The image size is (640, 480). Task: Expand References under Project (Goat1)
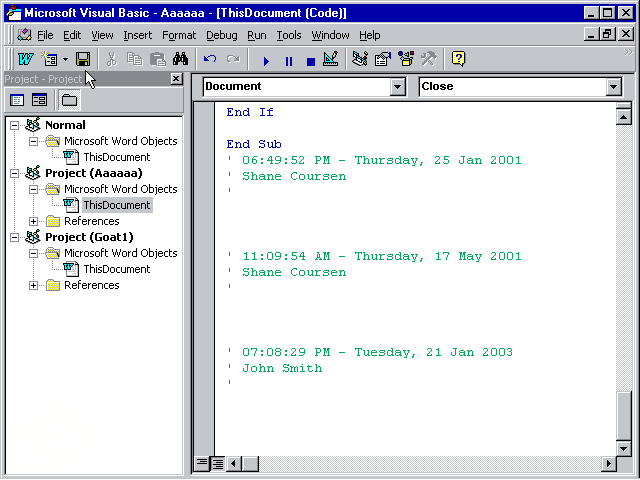click(33, 285)
